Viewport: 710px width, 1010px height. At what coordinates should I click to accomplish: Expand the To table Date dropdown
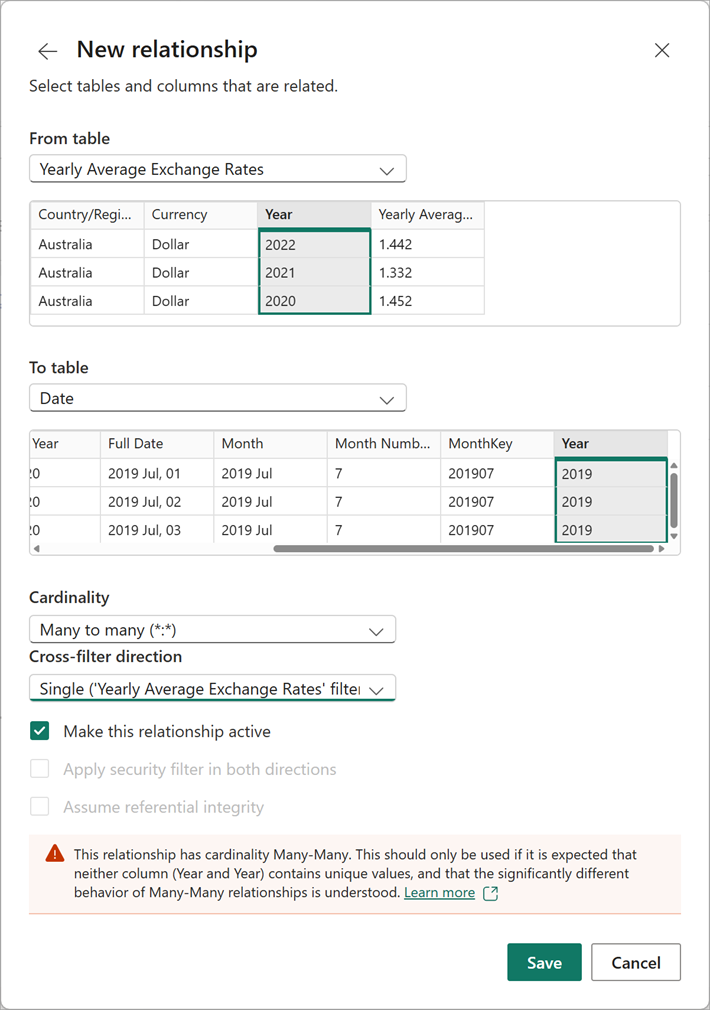(x=217, y=398)
